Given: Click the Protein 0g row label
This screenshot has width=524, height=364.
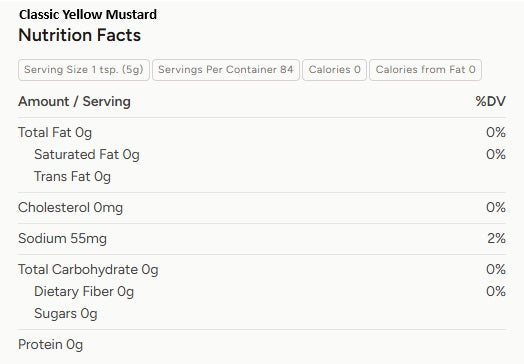Looking at the screenshot, I should pos(50,345).
